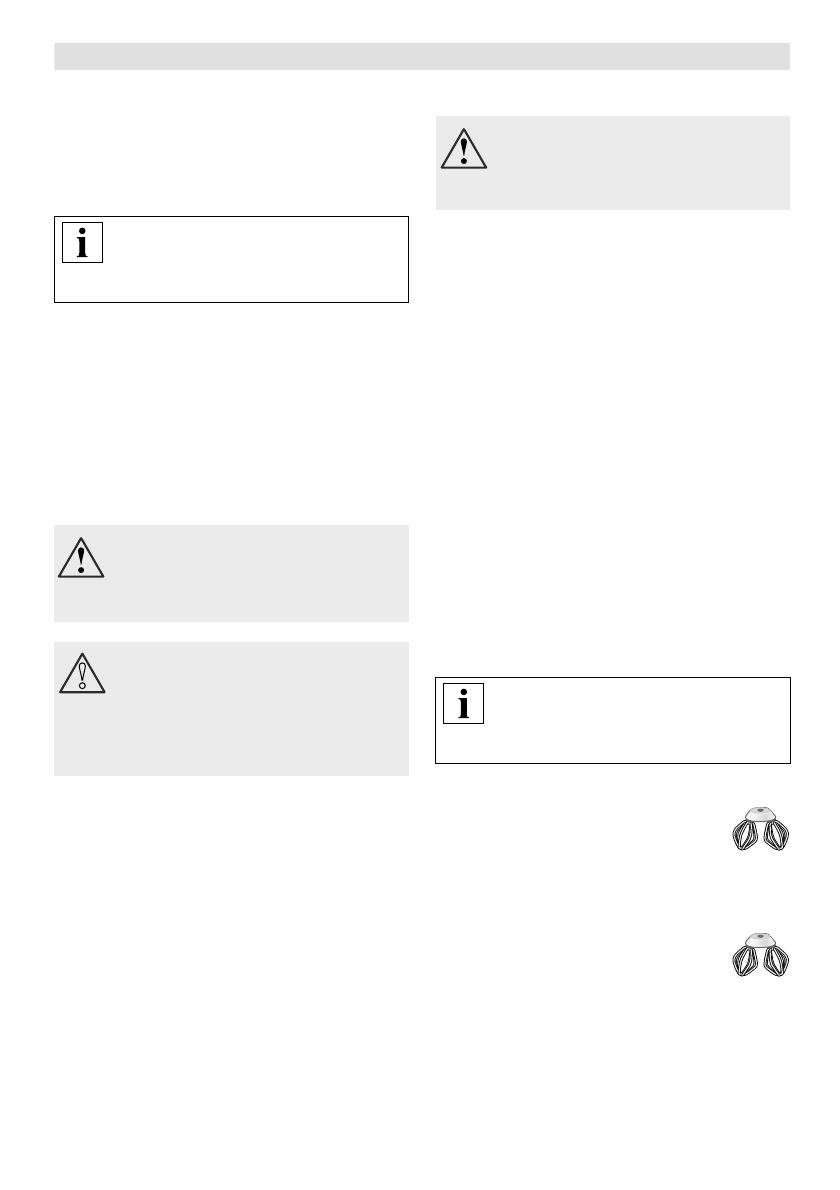The image size is (840, 1190).
Task: Click the blank white footer area of page
Action: (420, 1100)
